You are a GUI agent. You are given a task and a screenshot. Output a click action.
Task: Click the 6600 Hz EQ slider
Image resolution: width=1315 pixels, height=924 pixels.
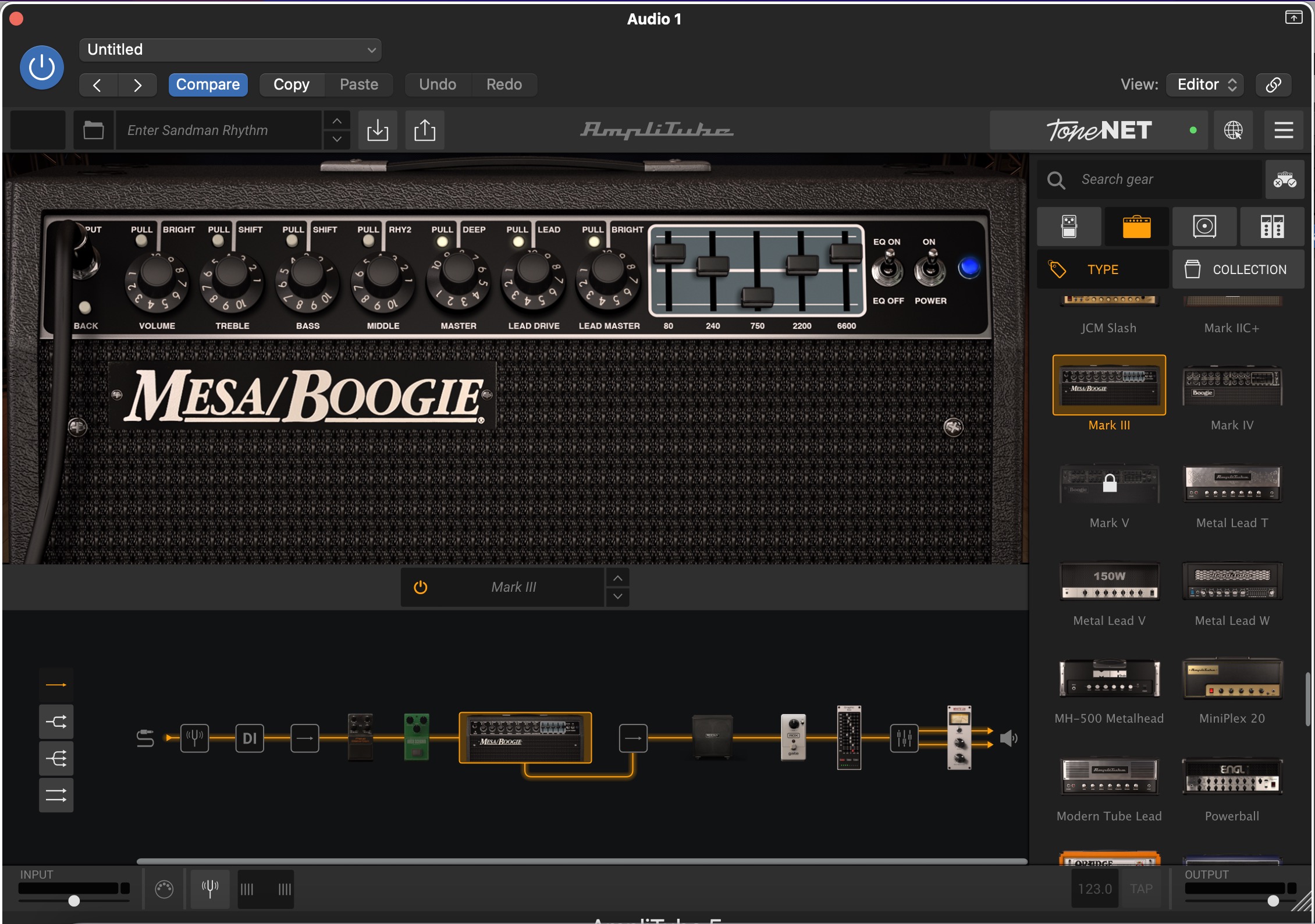[x=846, y=253]
